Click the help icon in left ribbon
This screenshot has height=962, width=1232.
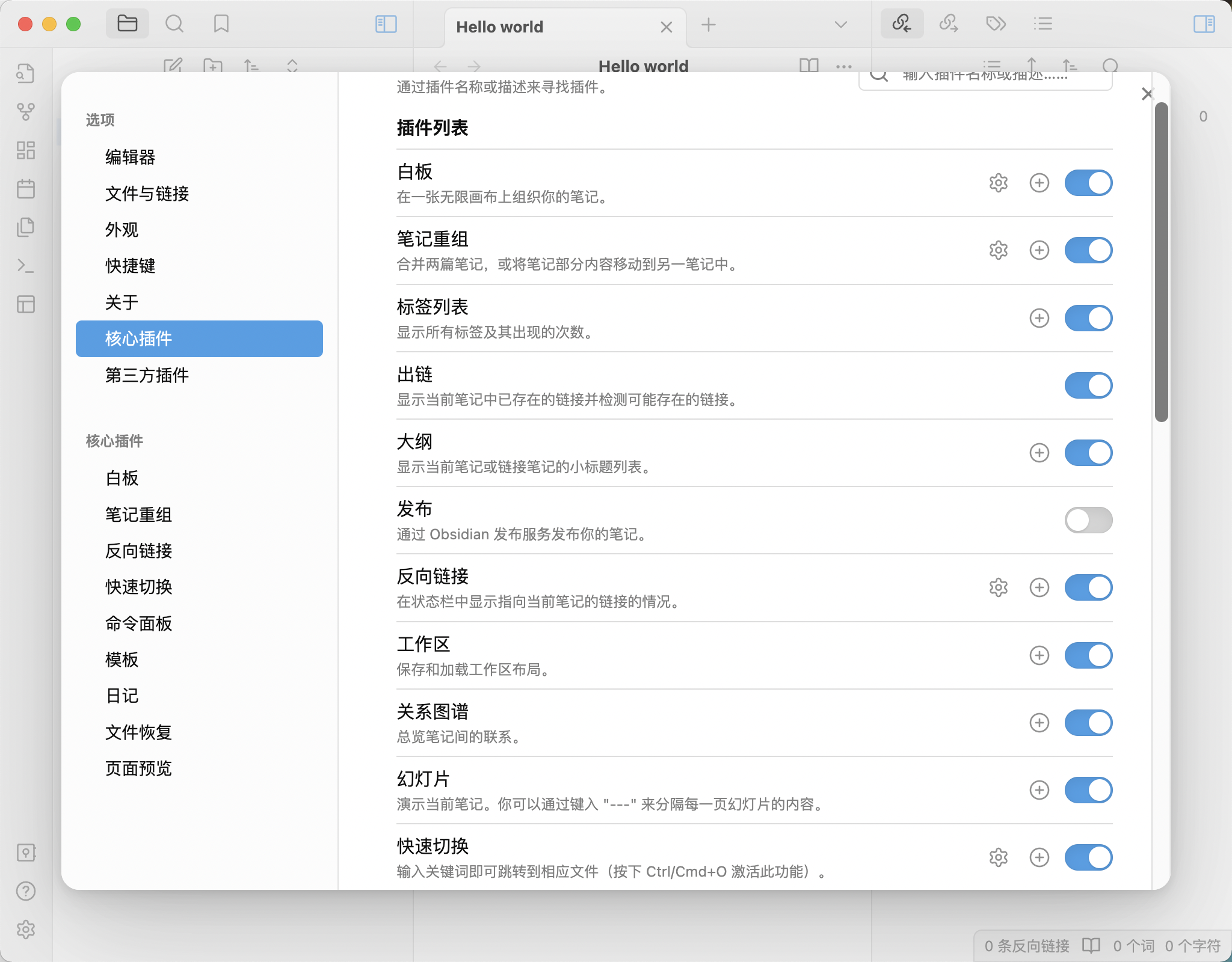click(x=26, y=891)
